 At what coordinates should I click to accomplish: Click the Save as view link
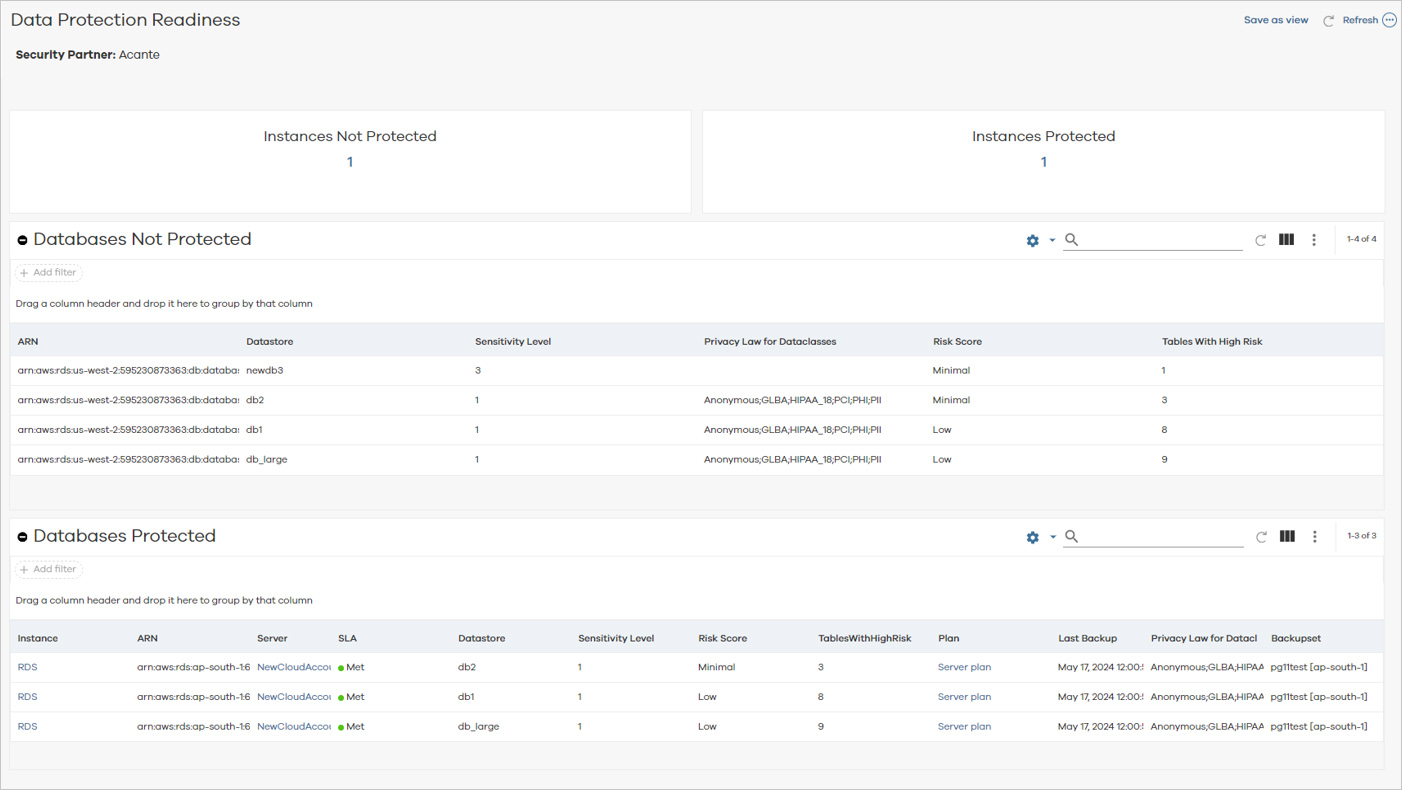[x=1275, y=19]
